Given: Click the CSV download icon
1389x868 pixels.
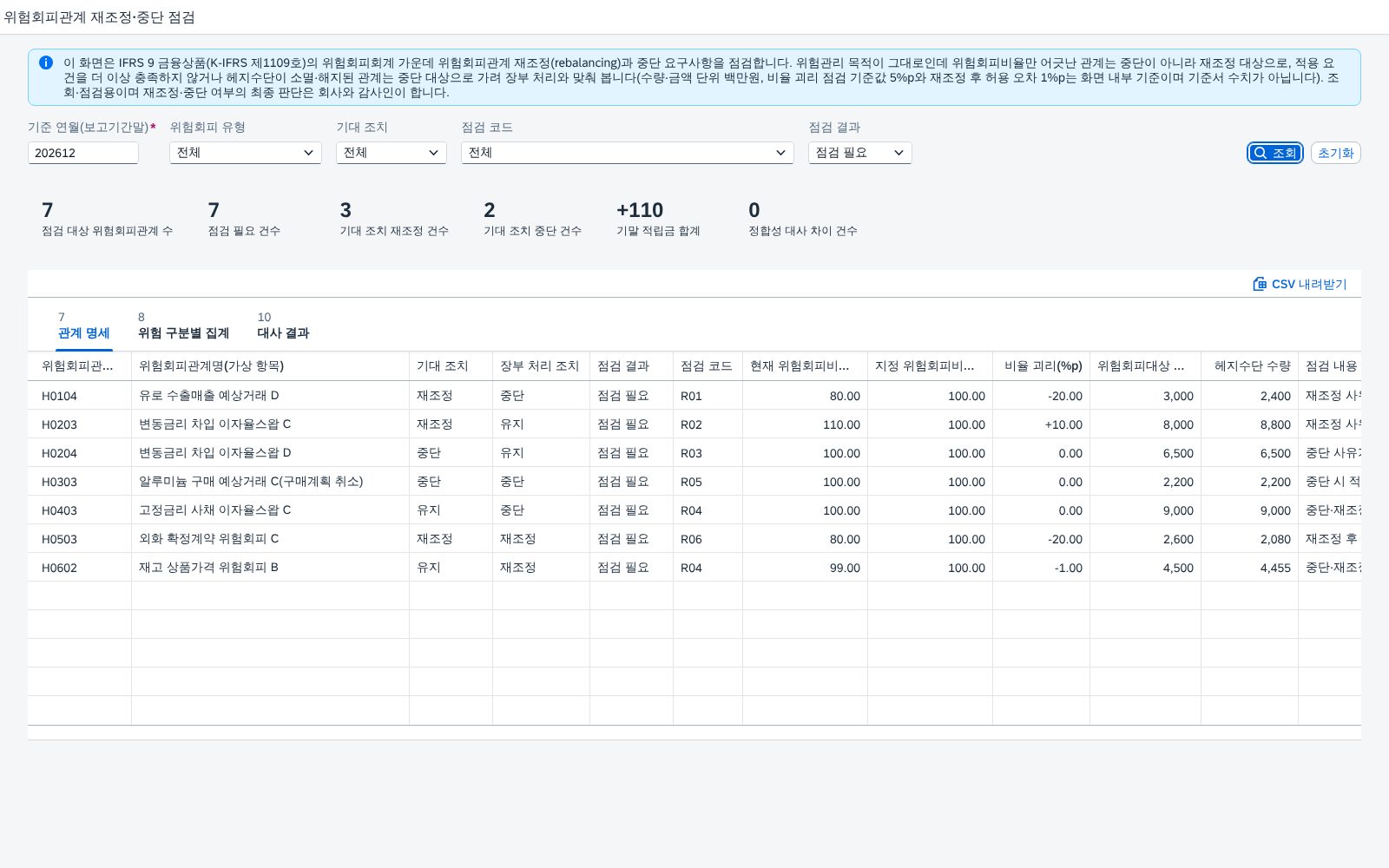Looking at the screenshot, I should click(x=1260, y=284).
